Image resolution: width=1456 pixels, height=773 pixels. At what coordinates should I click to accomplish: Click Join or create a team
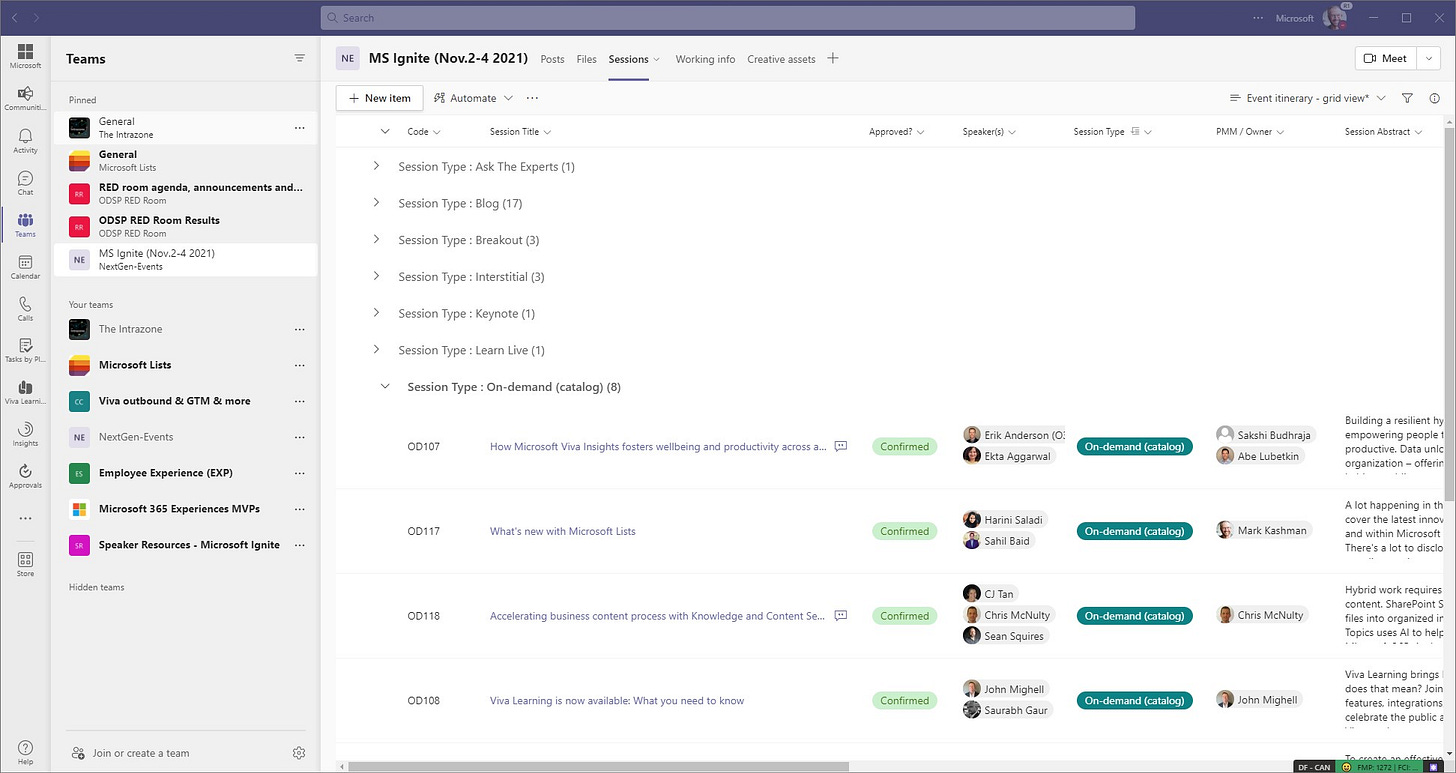click(x=140, y=753)
